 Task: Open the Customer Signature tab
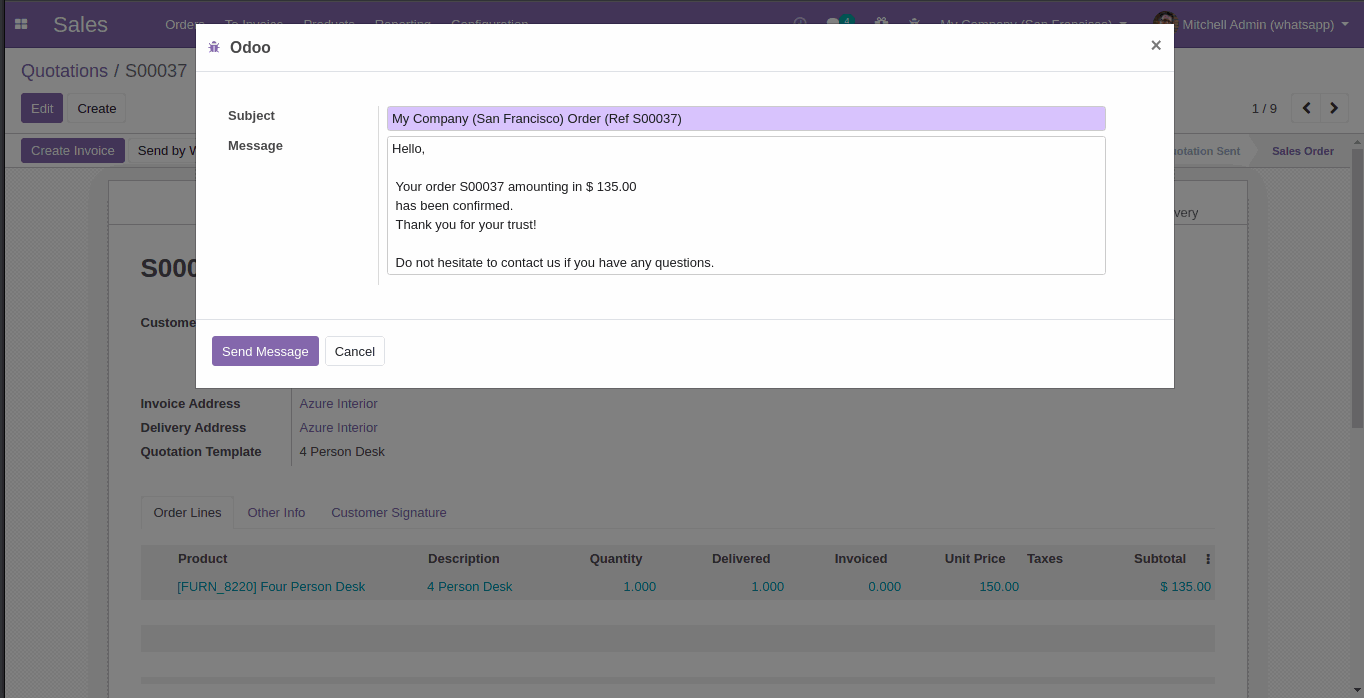tap(388, 513)
